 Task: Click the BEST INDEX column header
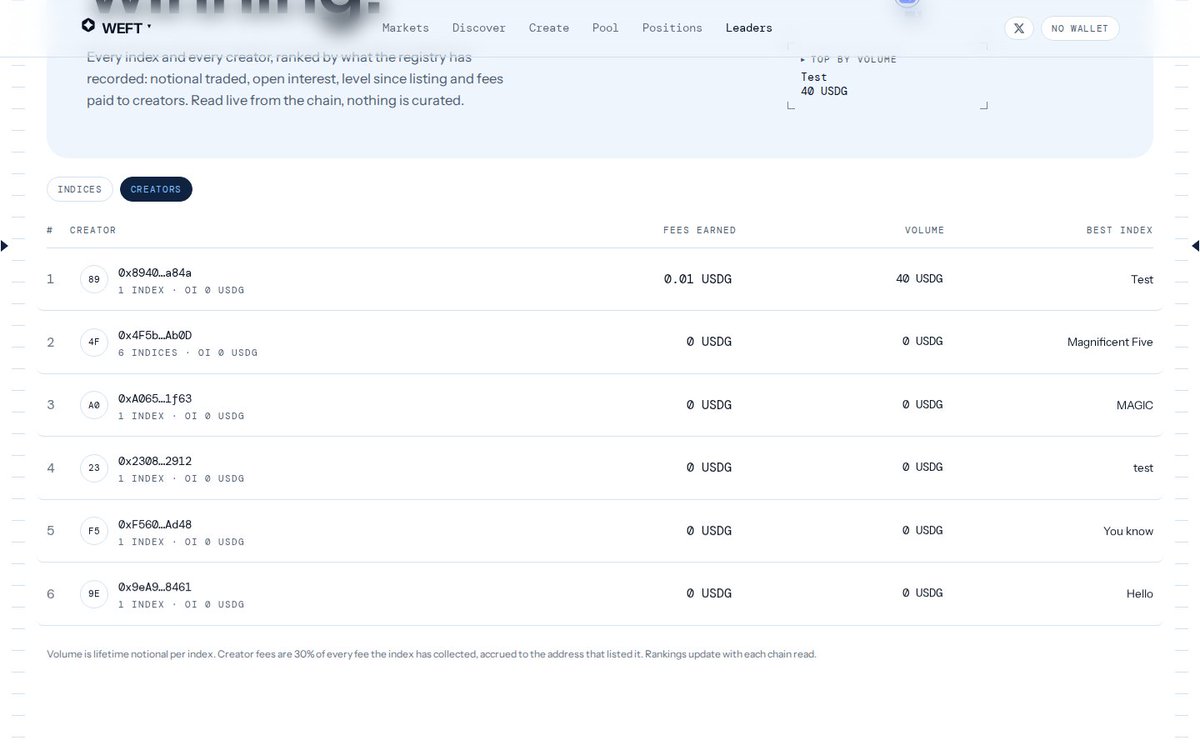pos(1119,230)
